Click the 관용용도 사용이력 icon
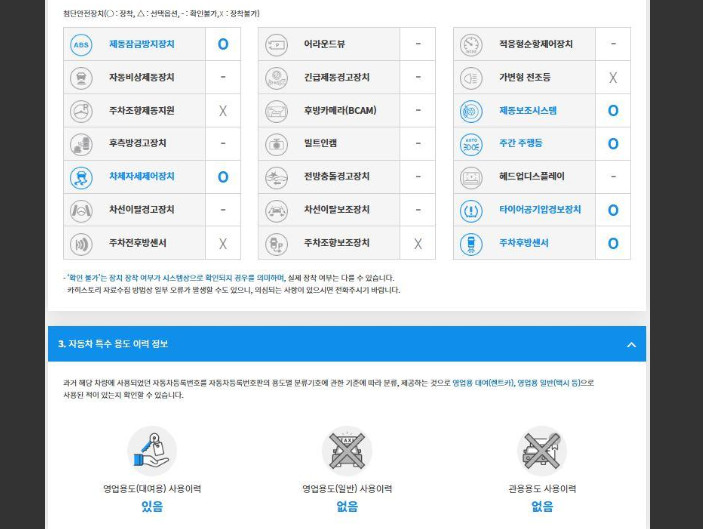The image size is (703, 529). pos(541,451)
